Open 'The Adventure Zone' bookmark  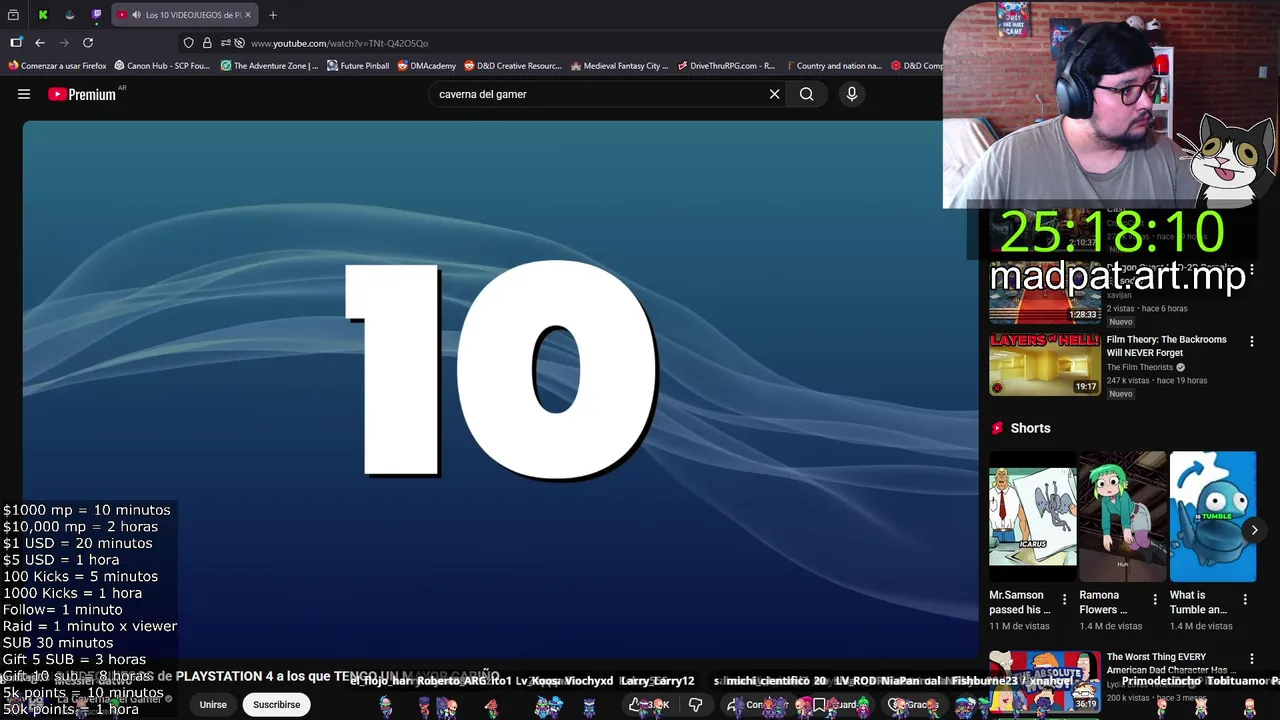coord(269,66)
